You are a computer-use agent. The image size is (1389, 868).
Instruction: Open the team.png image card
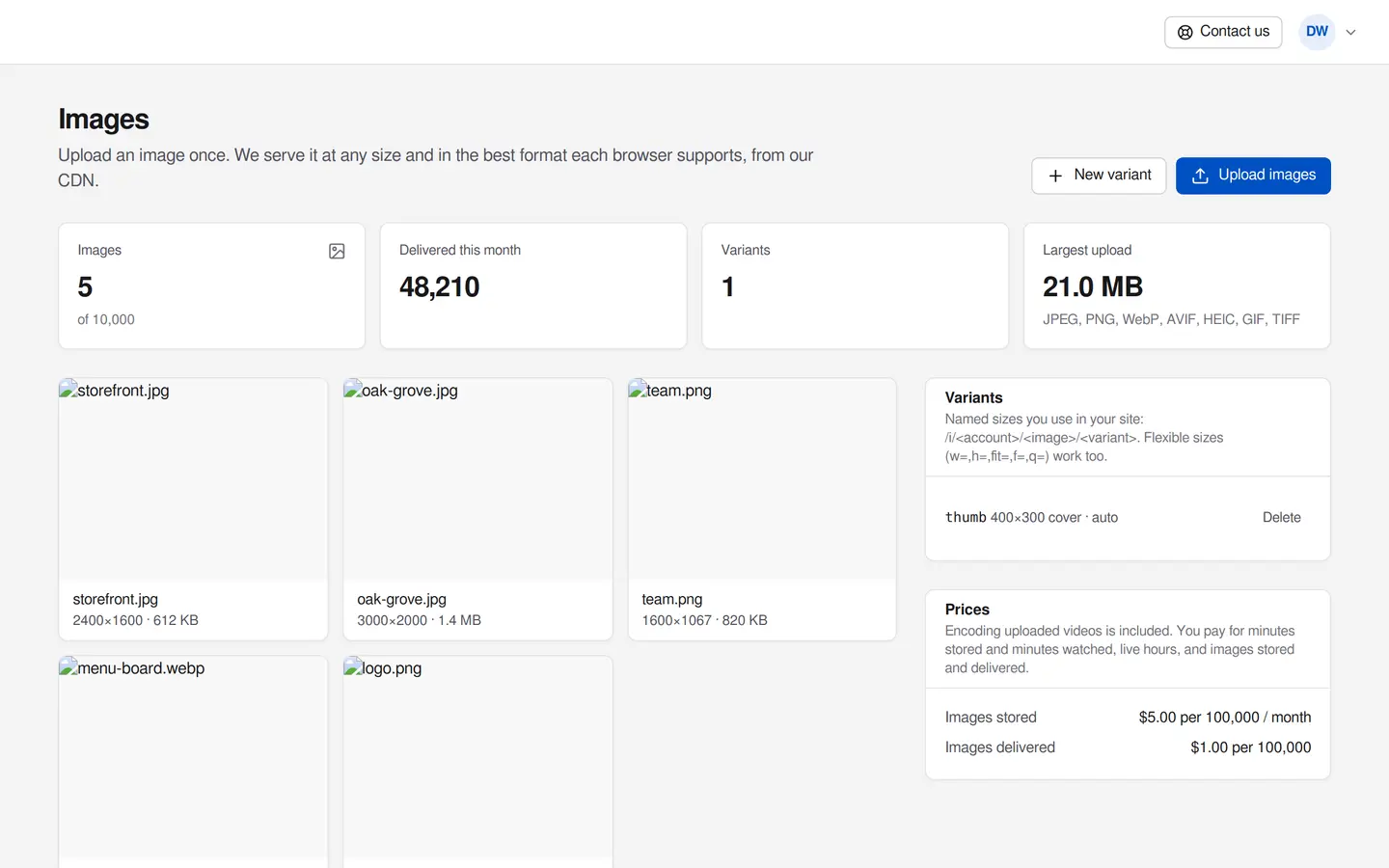(762, 509)
